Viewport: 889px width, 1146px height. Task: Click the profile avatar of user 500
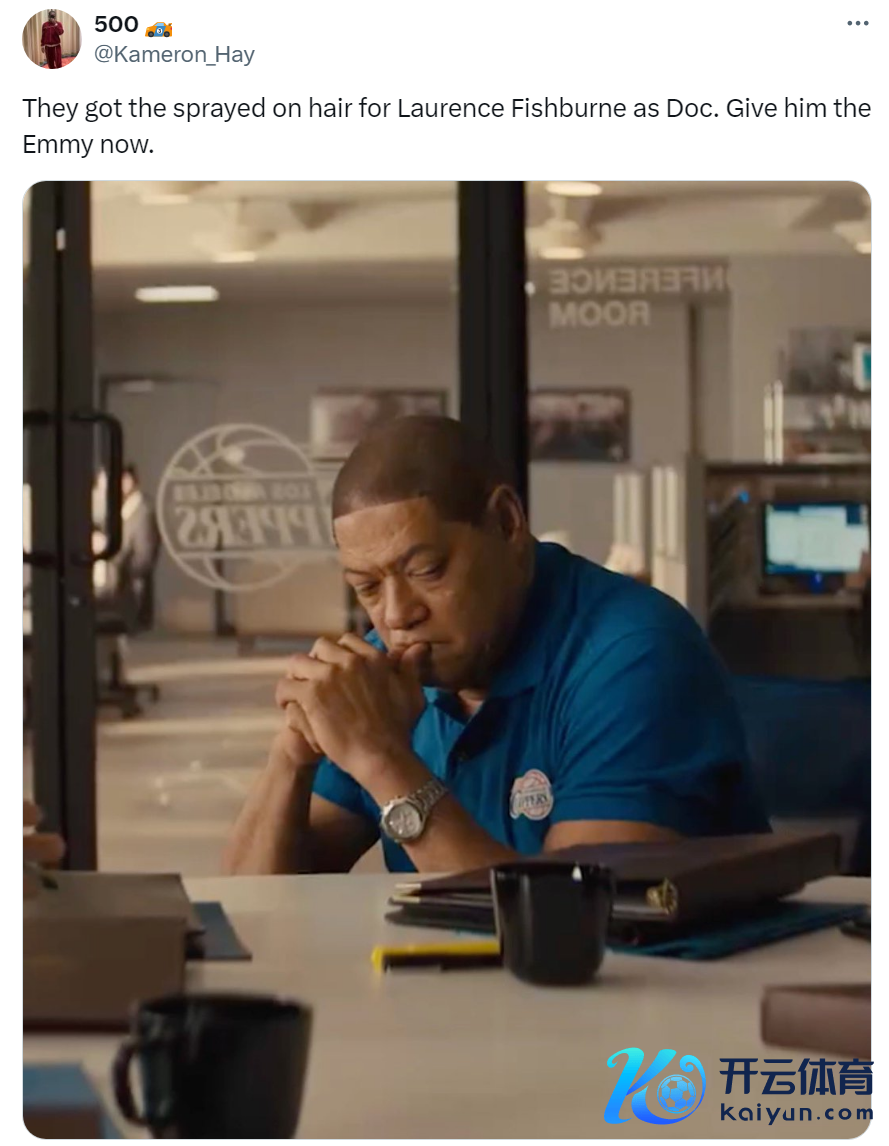tap(51, 39)
